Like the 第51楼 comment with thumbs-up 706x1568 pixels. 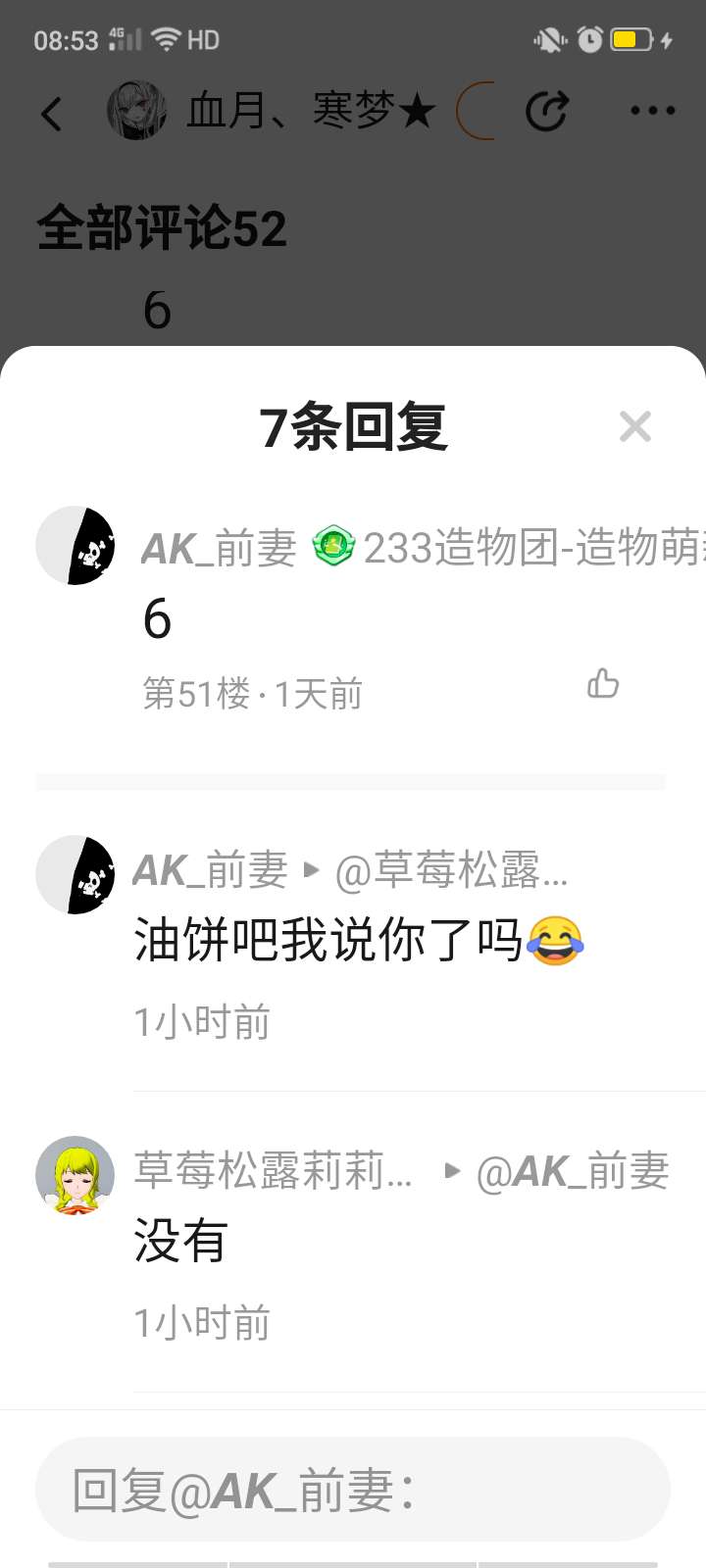603,683
